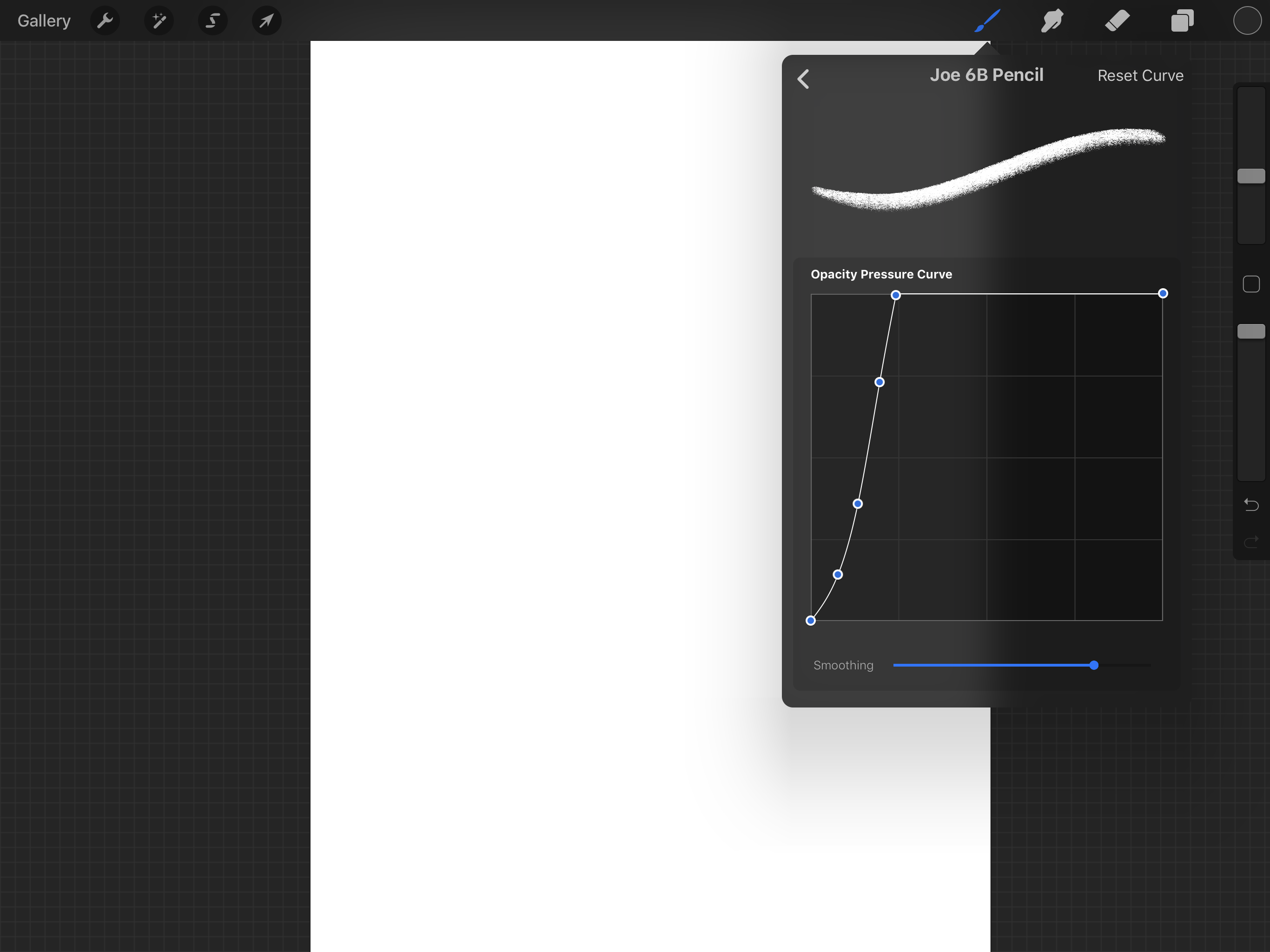The height and width of the screenshot is (952, 1270).
Task: Open the Actions wrench menu
Action: pos(105,21)
